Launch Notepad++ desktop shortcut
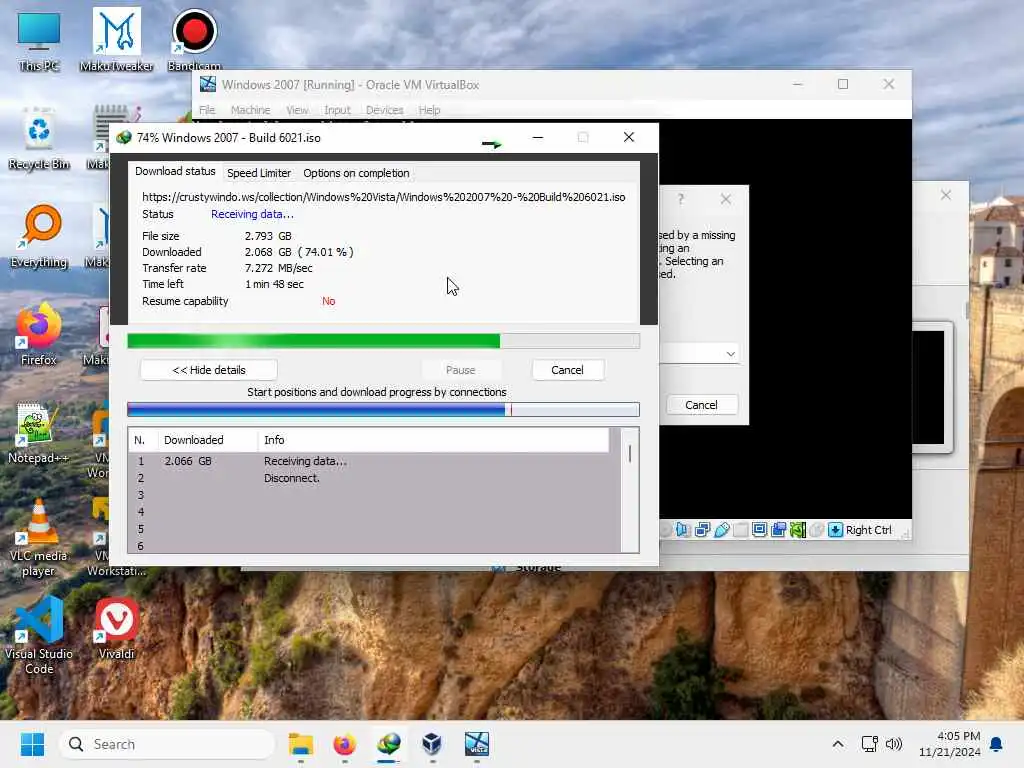Image resolution: width=1024 pixels, height=768 pixels. point(39,432)
